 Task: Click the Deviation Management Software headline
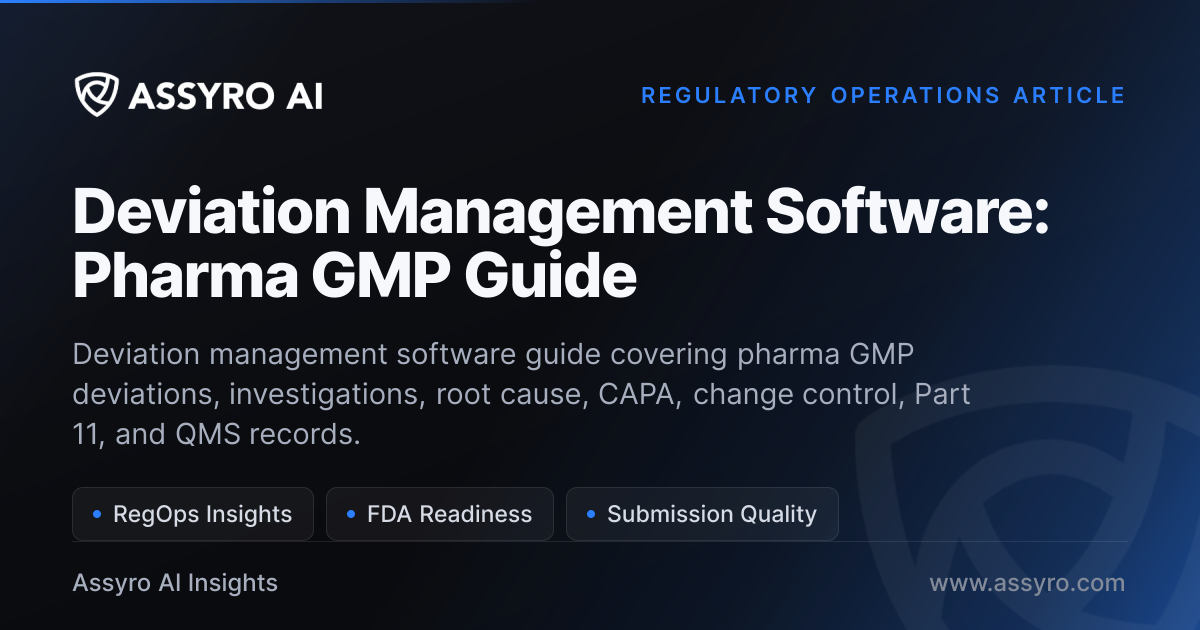tap(561, 244)
